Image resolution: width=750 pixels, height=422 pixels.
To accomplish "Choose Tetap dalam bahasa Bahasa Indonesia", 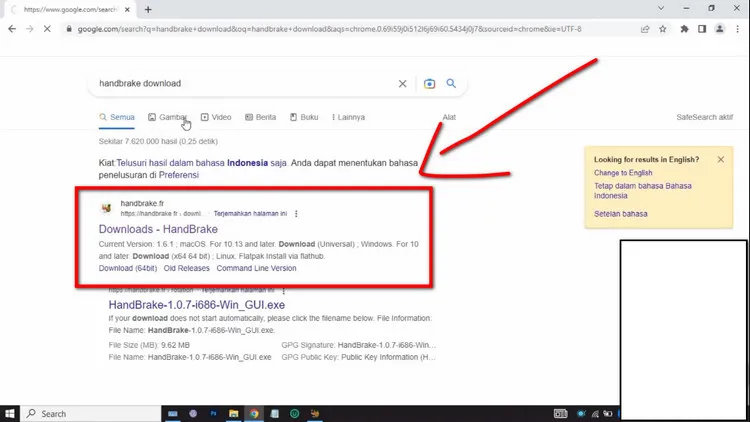I will [643, 191].
